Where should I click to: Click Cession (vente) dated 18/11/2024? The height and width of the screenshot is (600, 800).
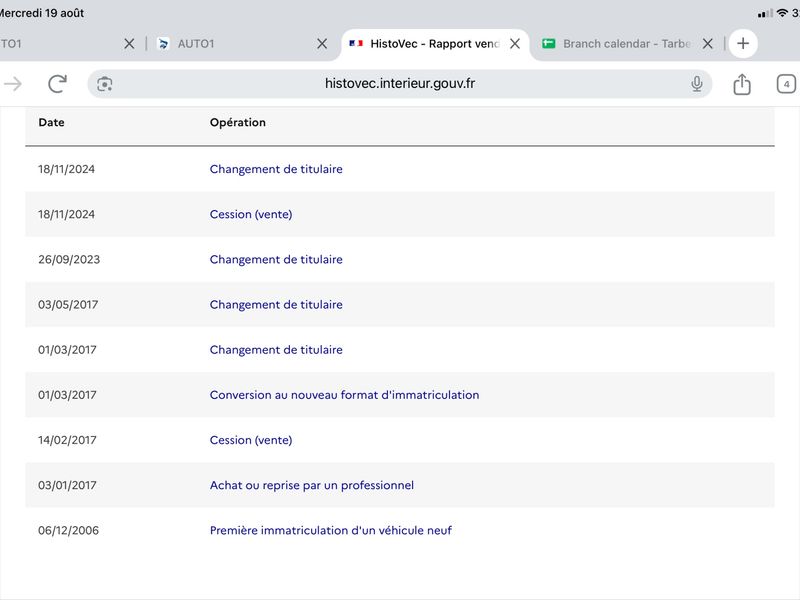click(x=251, y=214)
